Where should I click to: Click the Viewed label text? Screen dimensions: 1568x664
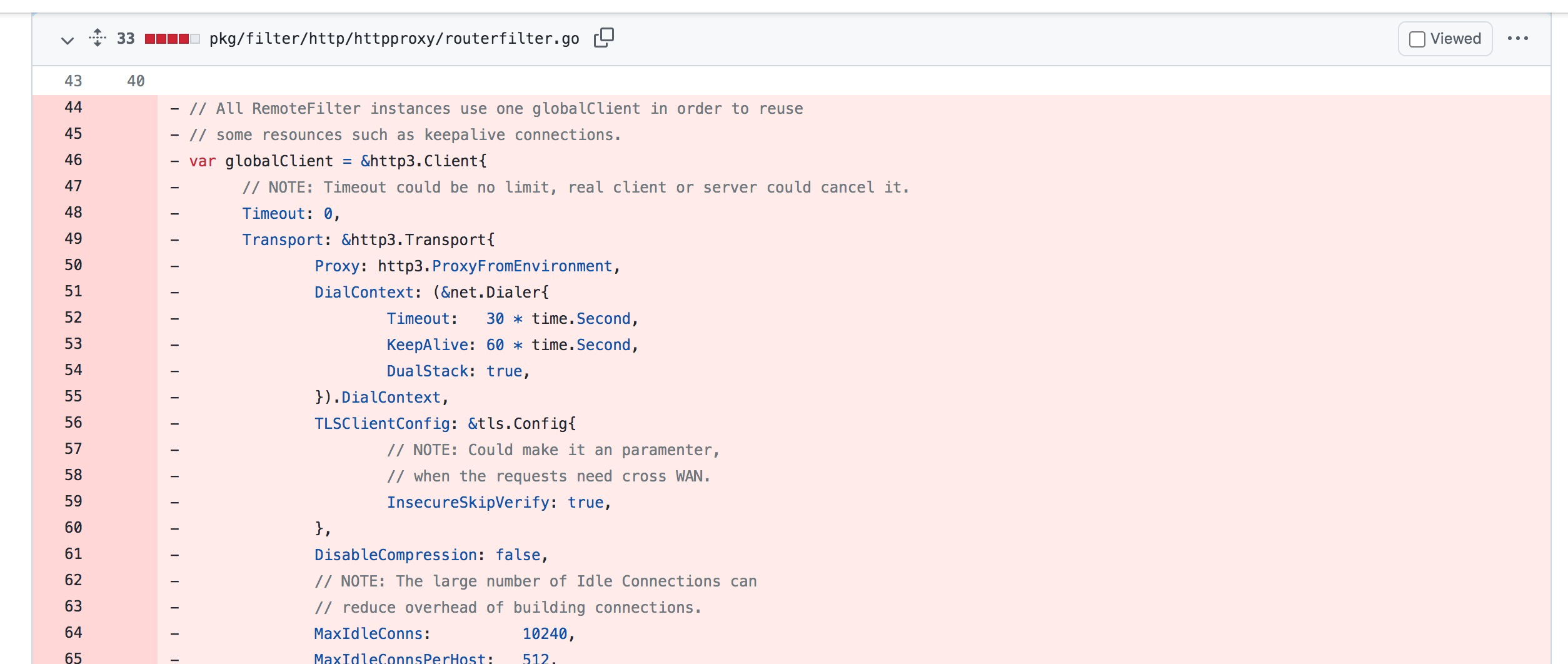tap(1455, 38)
